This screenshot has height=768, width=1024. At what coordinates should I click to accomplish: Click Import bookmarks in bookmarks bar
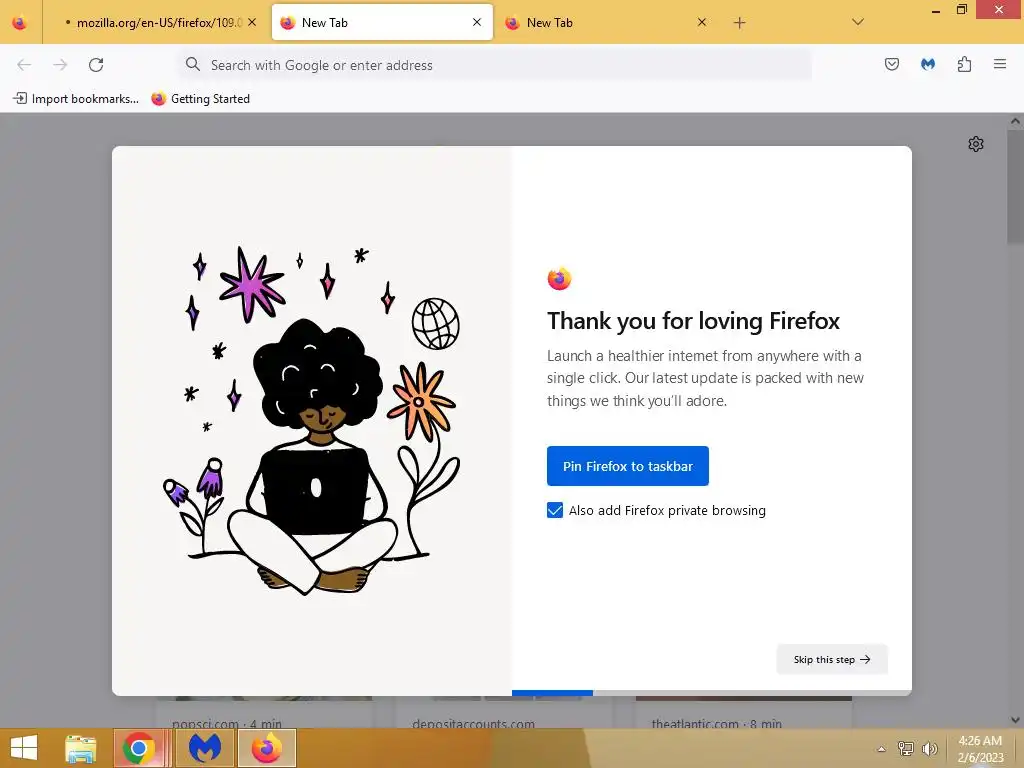tap(76, 99)
